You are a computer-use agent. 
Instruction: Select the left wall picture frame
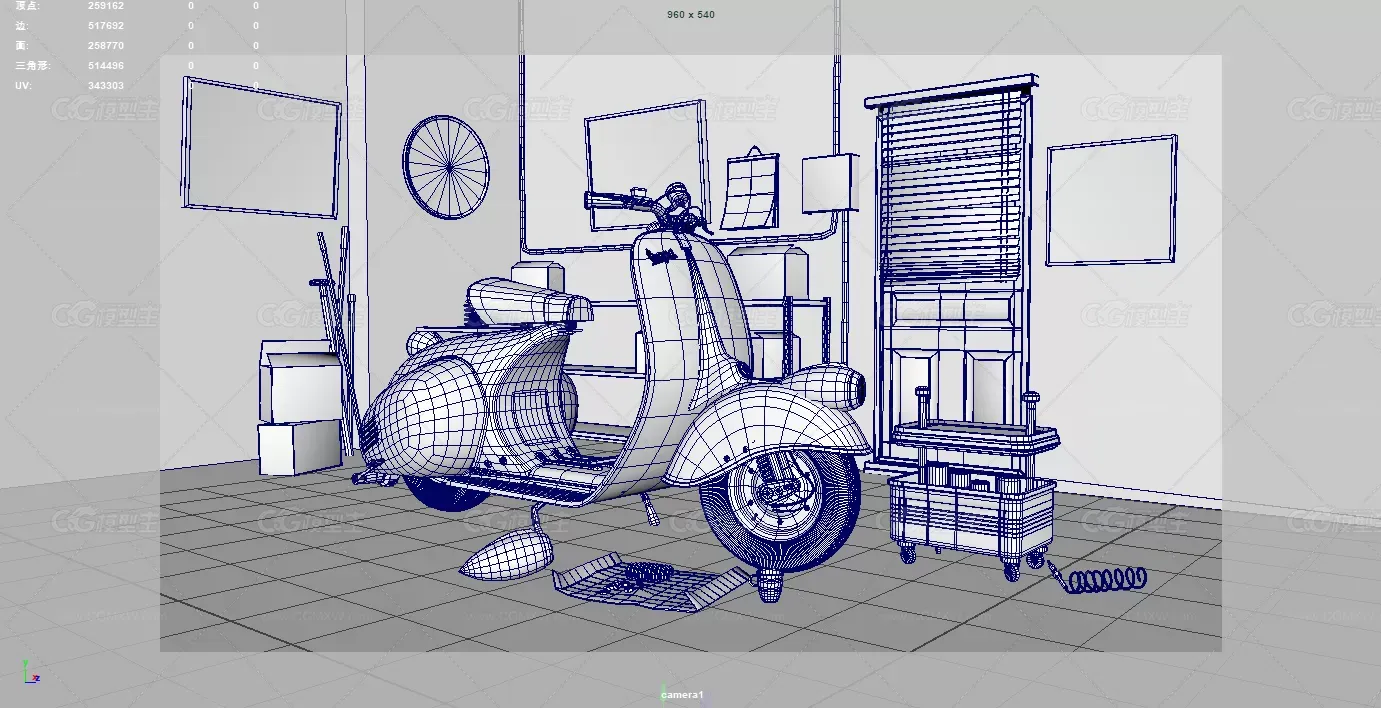261,147
